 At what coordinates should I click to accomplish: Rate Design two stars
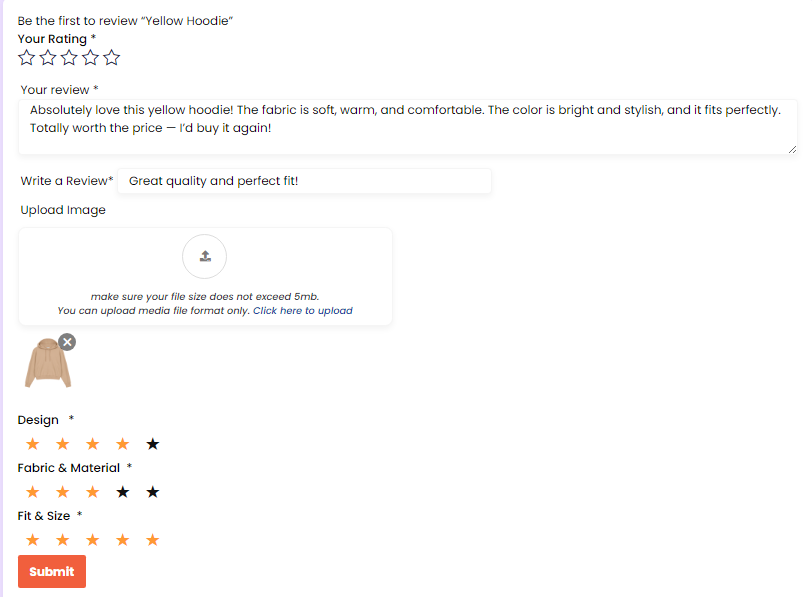(63, 444)
